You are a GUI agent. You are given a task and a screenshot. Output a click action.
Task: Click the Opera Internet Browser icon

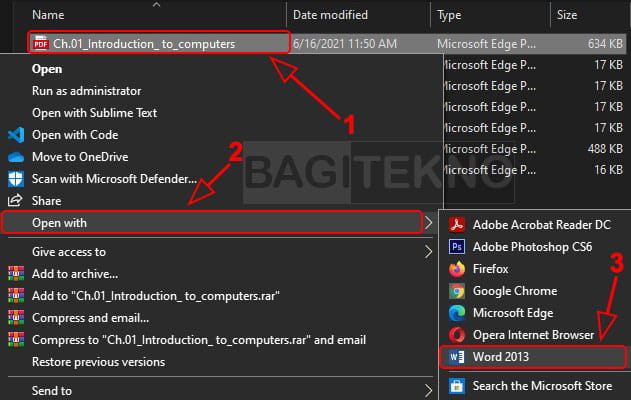tap(457, 335)
